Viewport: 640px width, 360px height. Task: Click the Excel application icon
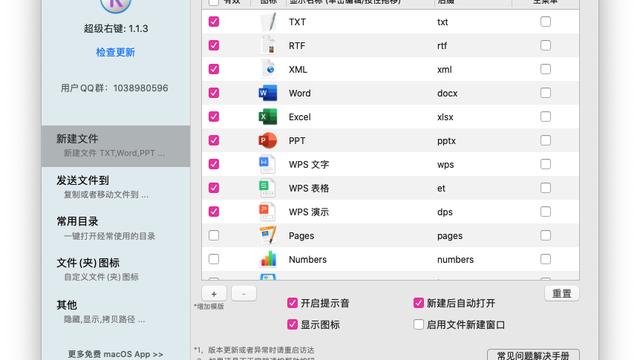pyautogui.click(x=268, y=117)
